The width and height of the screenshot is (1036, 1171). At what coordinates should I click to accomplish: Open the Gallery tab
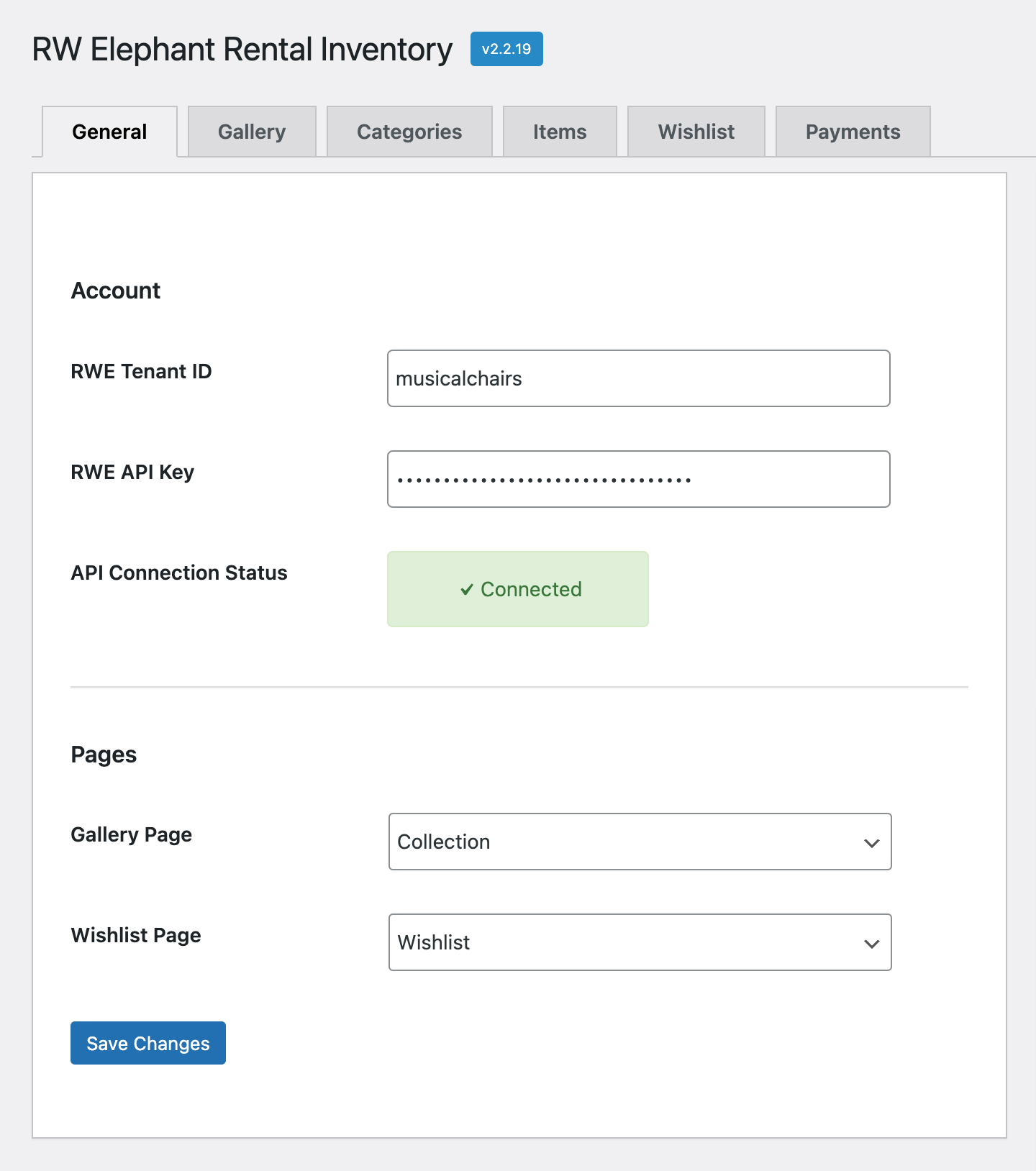252,132
